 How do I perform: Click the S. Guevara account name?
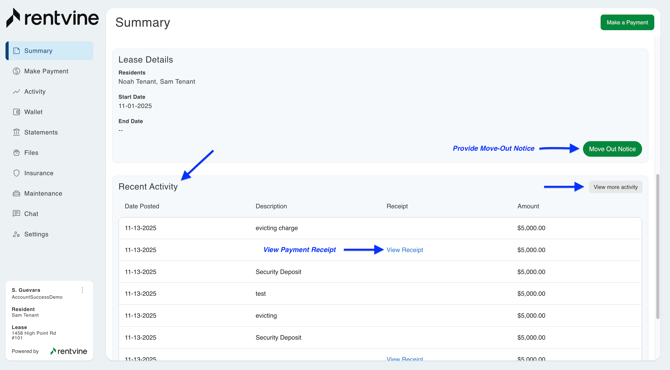(26, 290)
